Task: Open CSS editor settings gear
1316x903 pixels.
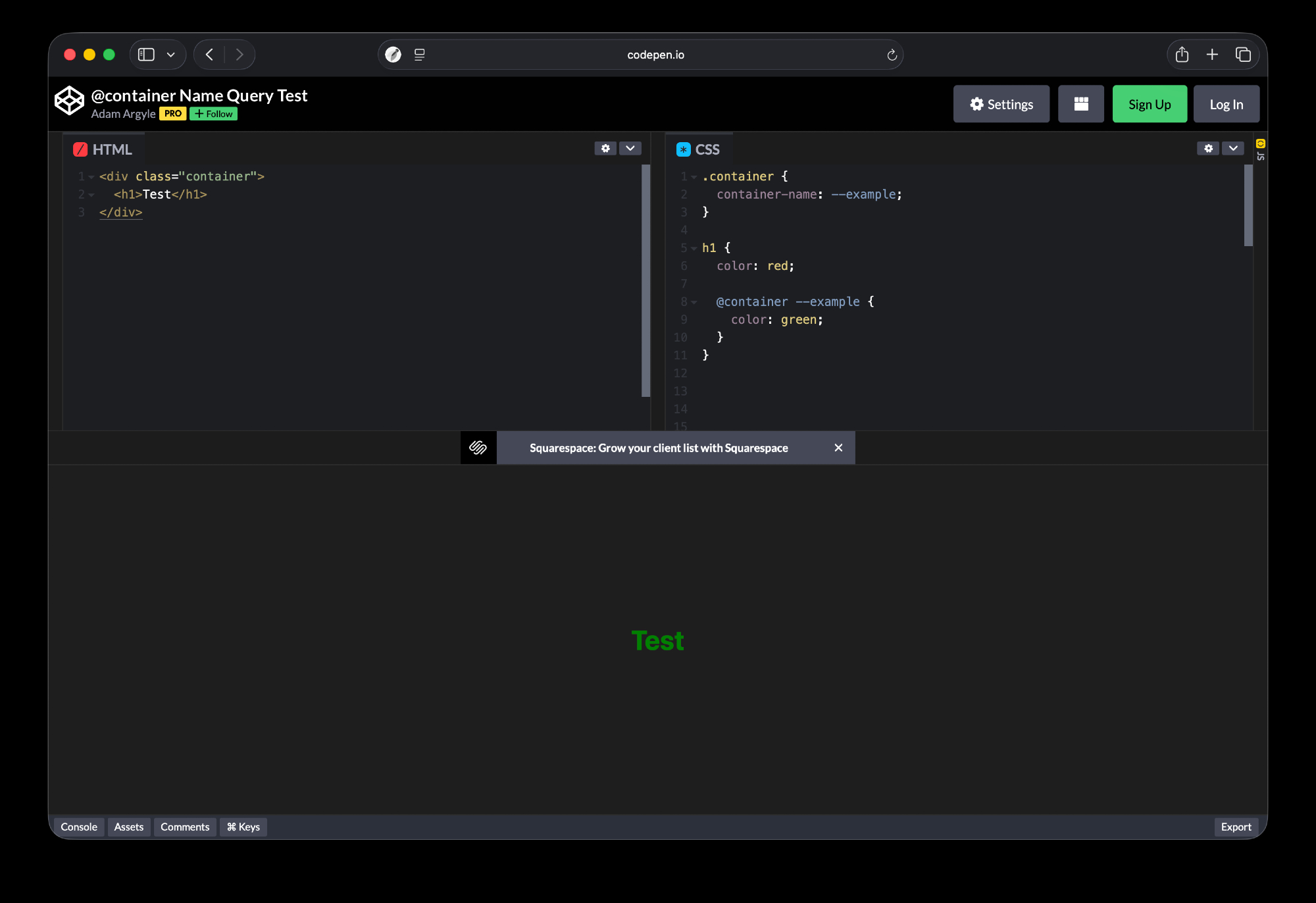Action: (1208, 149)
